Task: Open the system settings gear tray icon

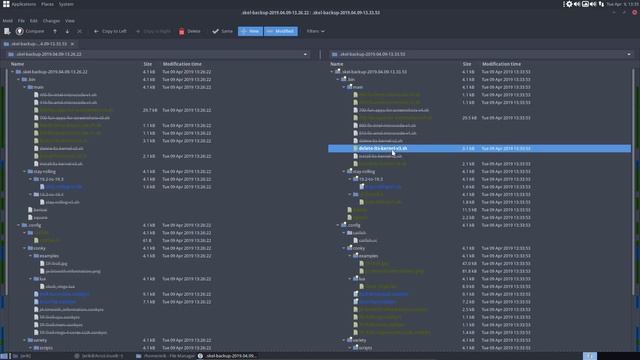Action: (x=569, y=4)
